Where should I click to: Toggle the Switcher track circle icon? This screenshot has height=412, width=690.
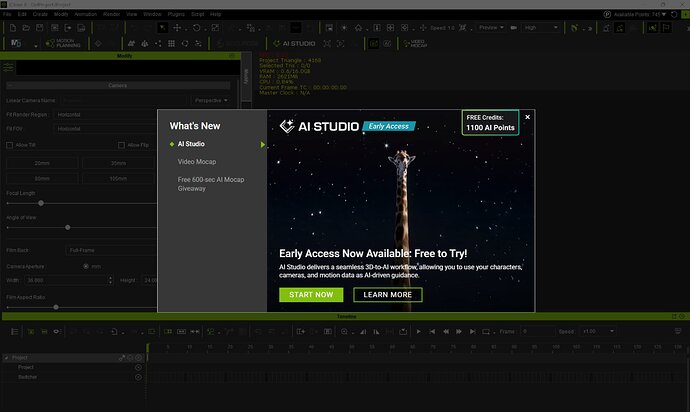(138, 377)
